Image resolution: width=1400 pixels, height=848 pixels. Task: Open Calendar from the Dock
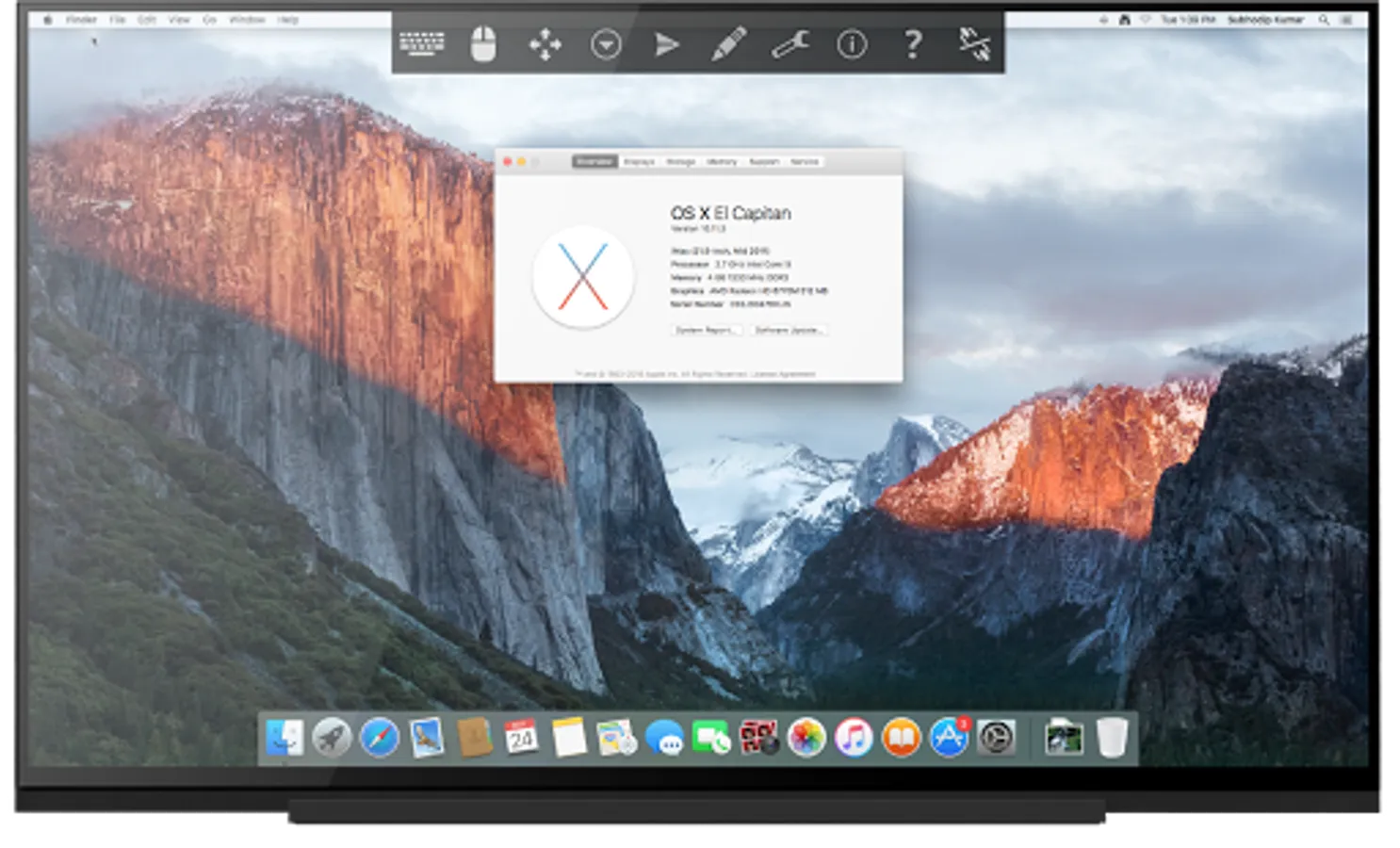tap(522, 738)
